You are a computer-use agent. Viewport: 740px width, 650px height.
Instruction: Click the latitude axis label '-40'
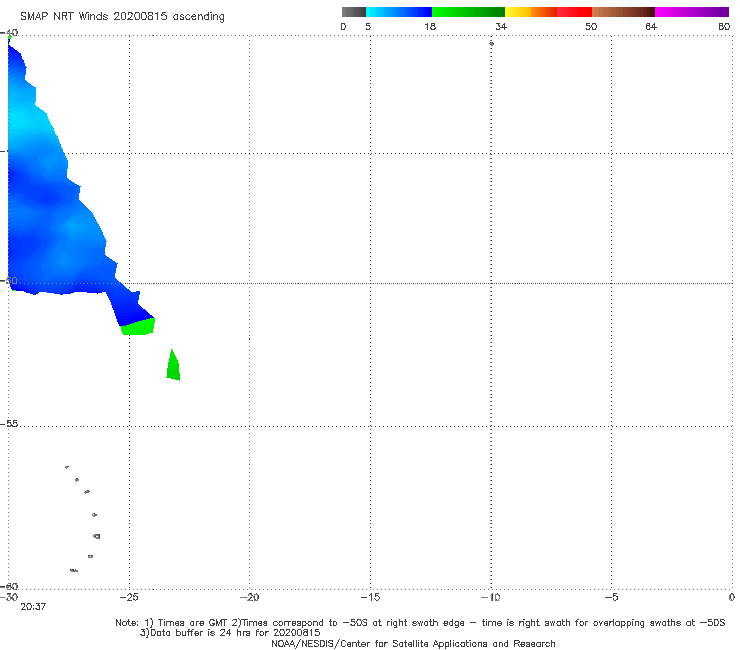pos(10,33)
